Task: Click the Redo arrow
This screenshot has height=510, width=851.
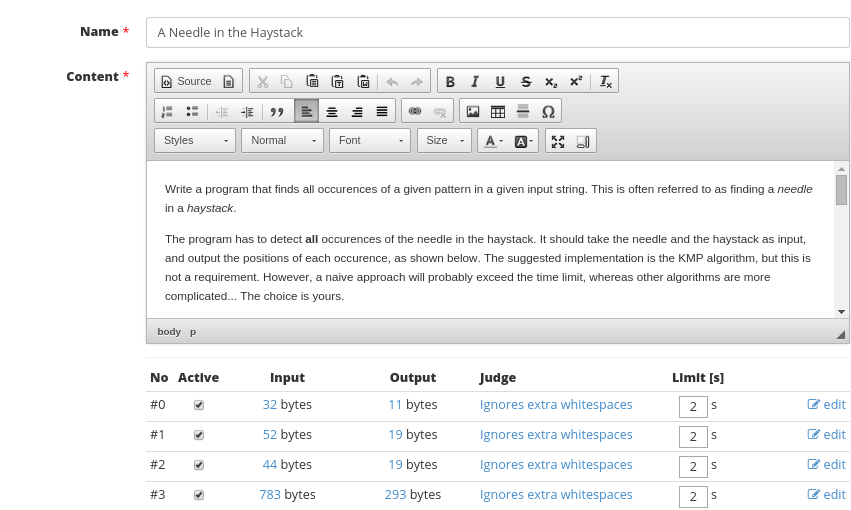Action: pos(417,81)
